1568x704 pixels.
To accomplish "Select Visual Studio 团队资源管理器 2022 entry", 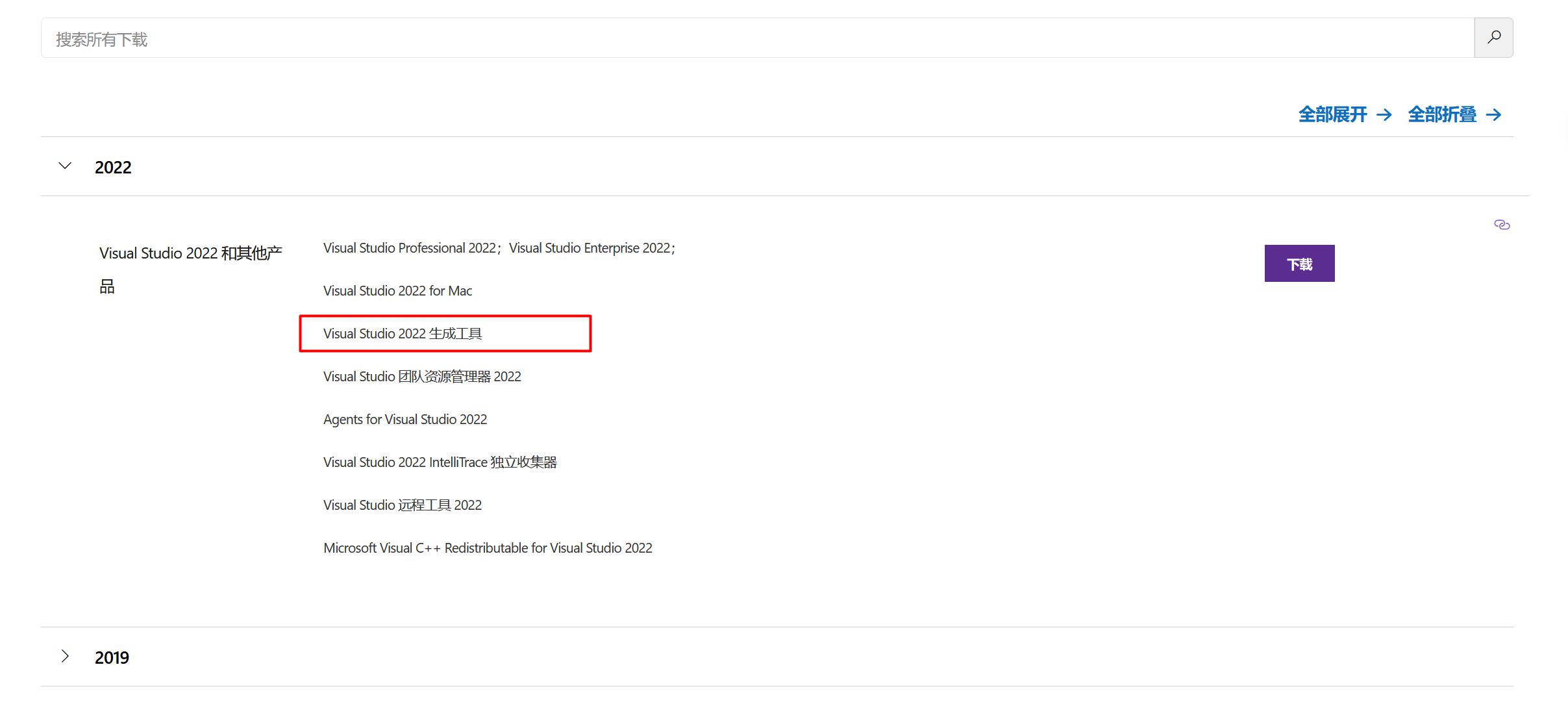I will 422,377.
